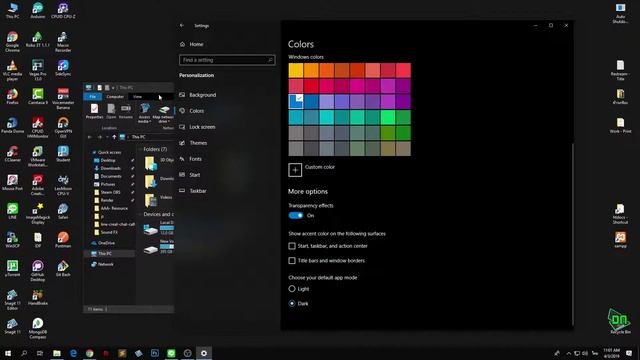Add a Custom color with the plus button

click(295, 170)
